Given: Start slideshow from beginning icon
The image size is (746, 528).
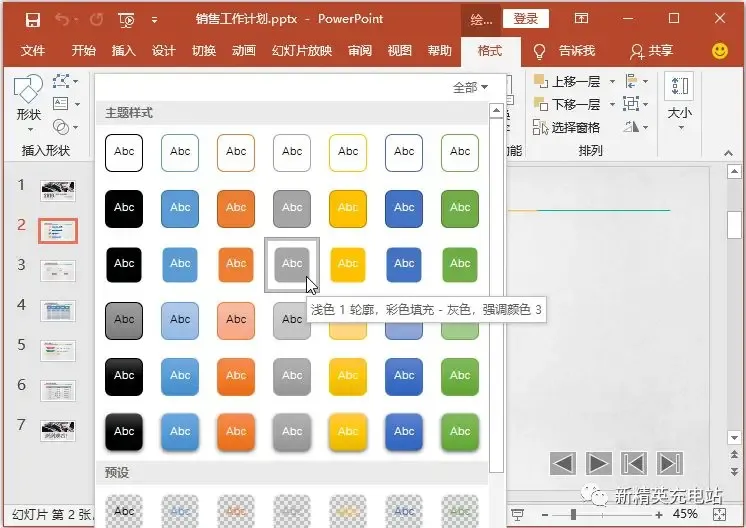Looking at the screenshot, I should click(x=127, y=20).
